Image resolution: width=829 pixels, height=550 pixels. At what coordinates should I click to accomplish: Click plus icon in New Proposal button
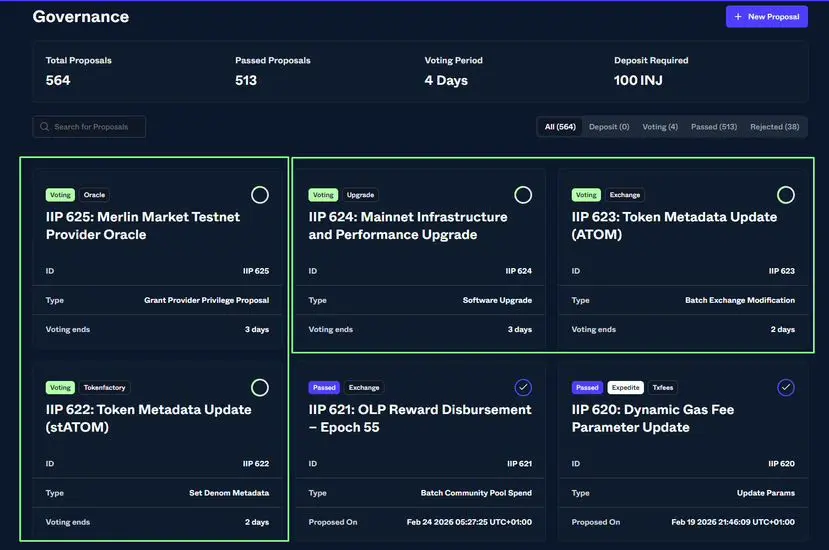[x=738, y=17]
